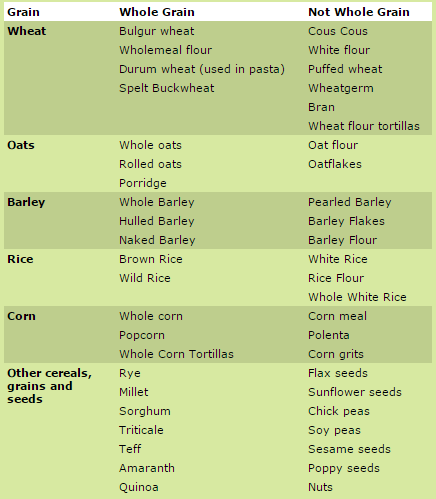
Task: Click the Porridge entry
Action: point(143,183)
